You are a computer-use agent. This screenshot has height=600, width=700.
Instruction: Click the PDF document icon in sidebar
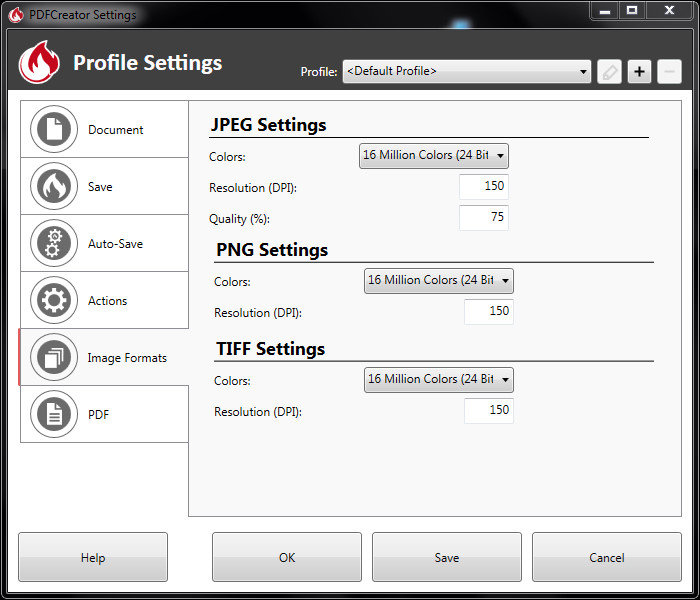click(x=54, y=414)
